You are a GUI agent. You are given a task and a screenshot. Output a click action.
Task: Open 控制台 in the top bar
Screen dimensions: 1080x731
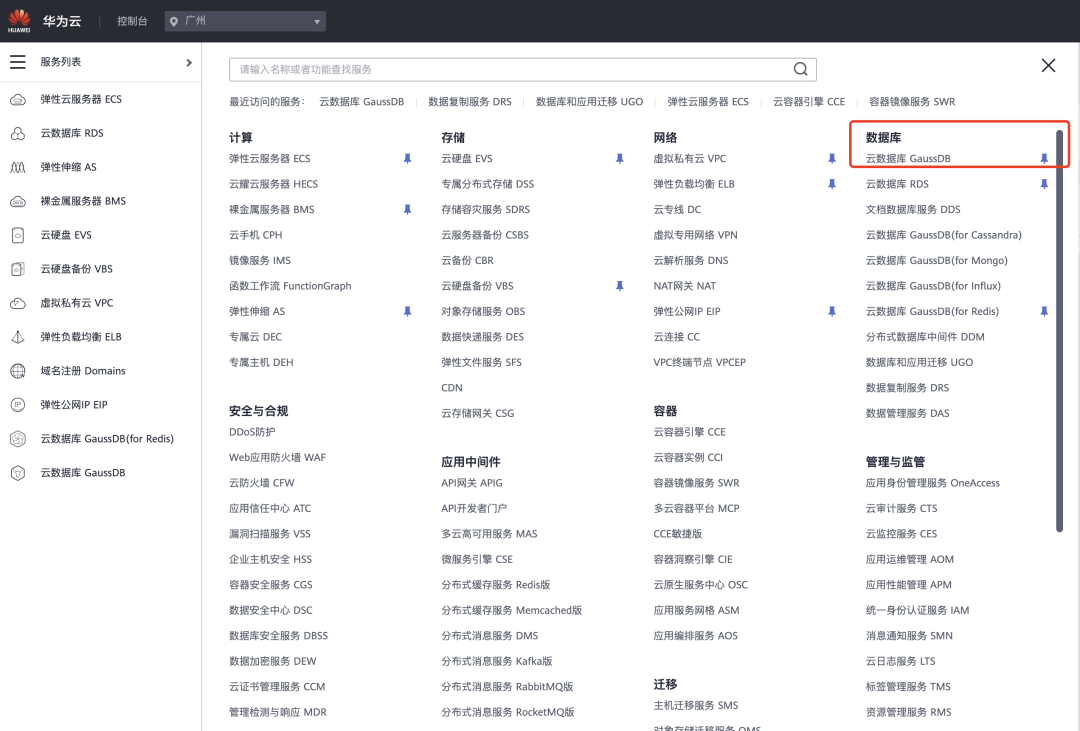click(x=132, y=21)
